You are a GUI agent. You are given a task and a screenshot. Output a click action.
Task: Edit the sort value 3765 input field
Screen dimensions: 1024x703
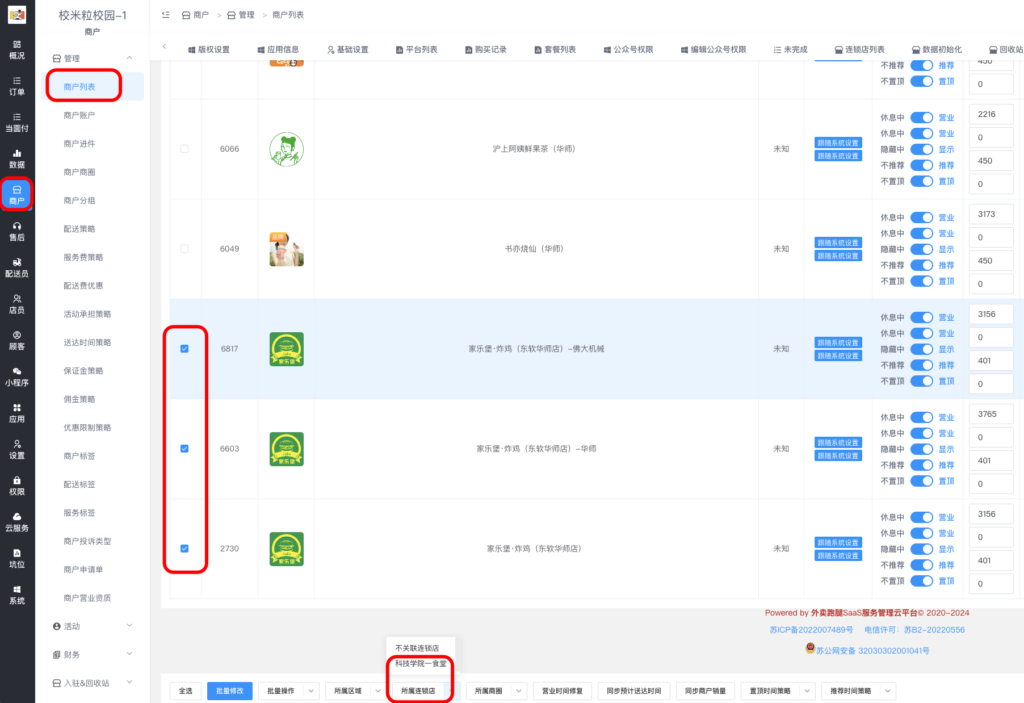coord(990,414)
